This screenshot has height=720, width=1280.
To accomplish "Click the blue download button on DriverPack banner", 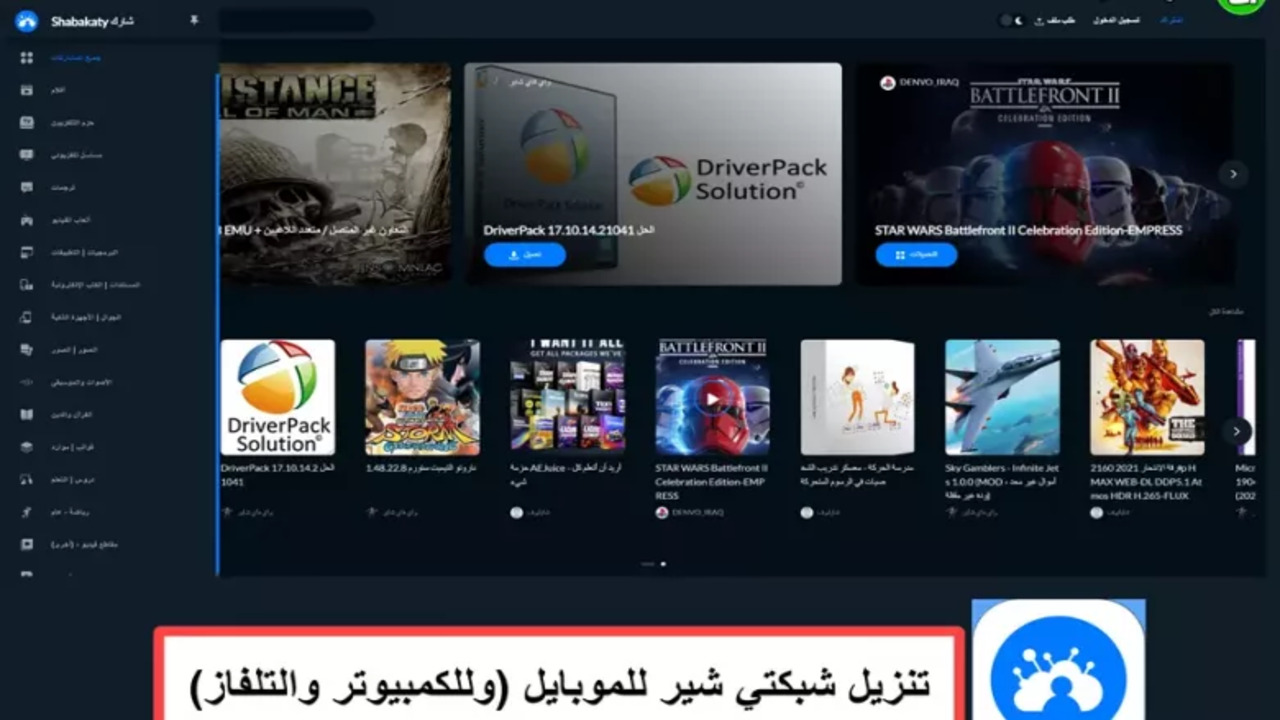I will tap(525, 255).
